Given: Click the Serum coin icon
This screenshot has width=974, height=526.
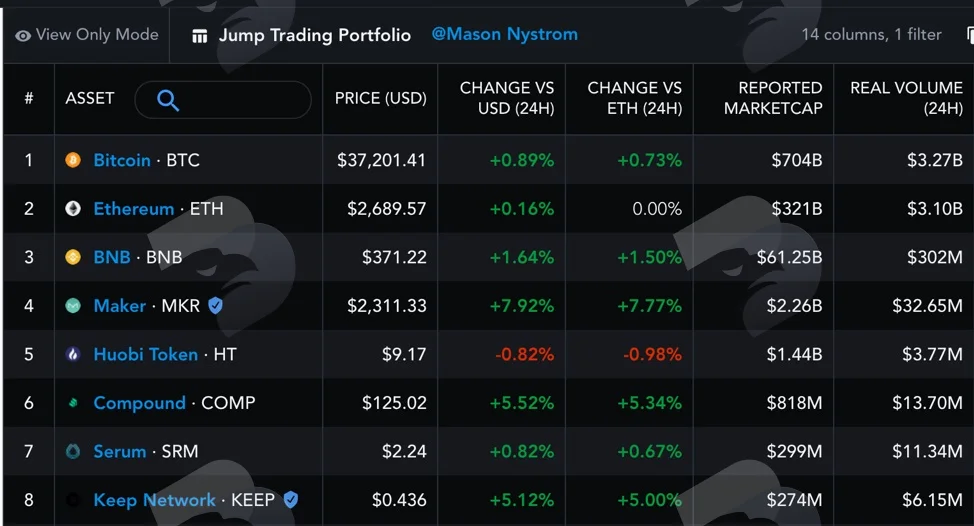Looking at the screenshot, I should click(x=73, y=451).
